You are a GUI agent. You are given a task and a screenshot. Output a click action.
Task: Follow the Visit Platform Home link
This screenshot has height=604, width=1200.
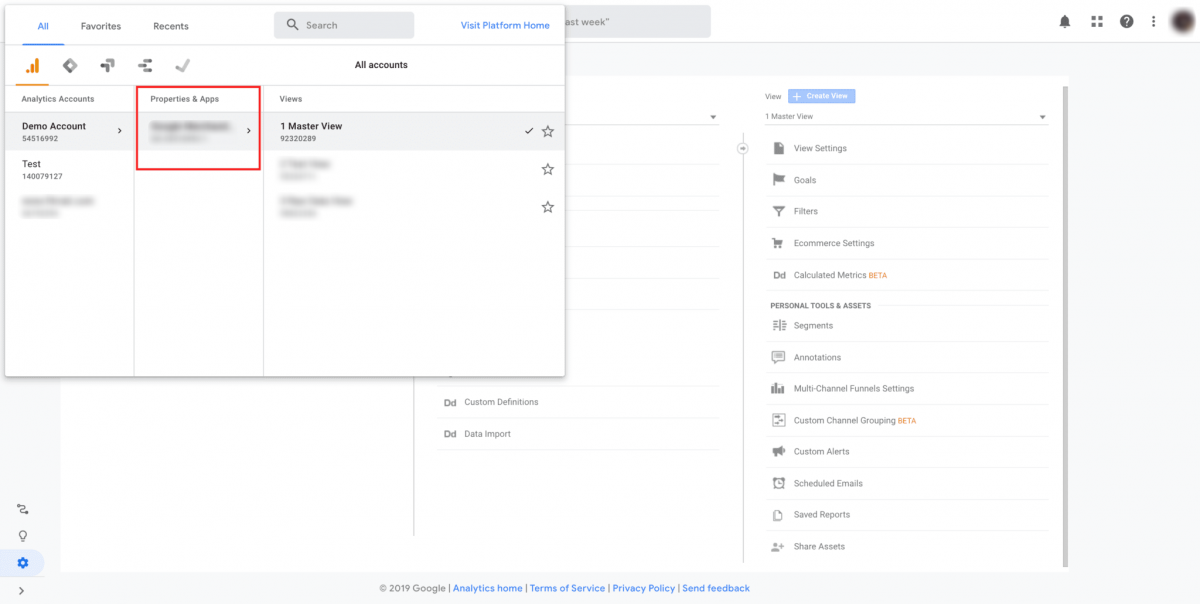(x=505, y=25)
